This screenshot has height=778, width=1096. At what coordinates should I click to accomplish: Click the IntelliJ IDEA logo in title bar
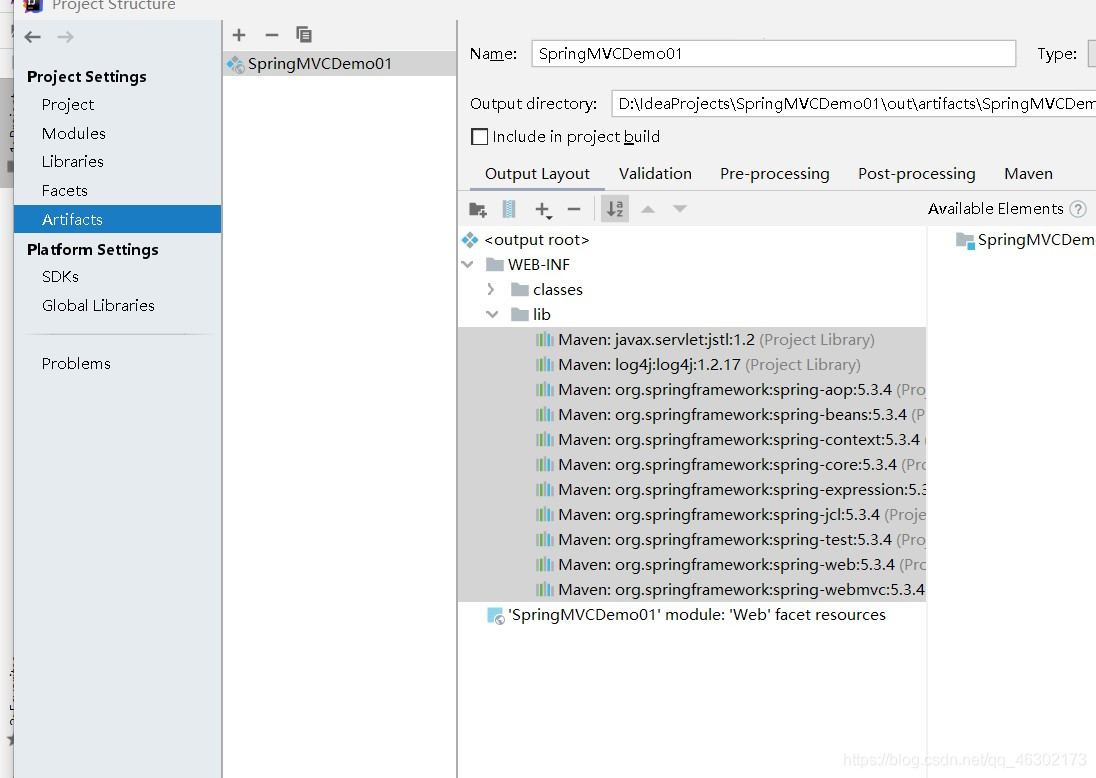[32, 5]
